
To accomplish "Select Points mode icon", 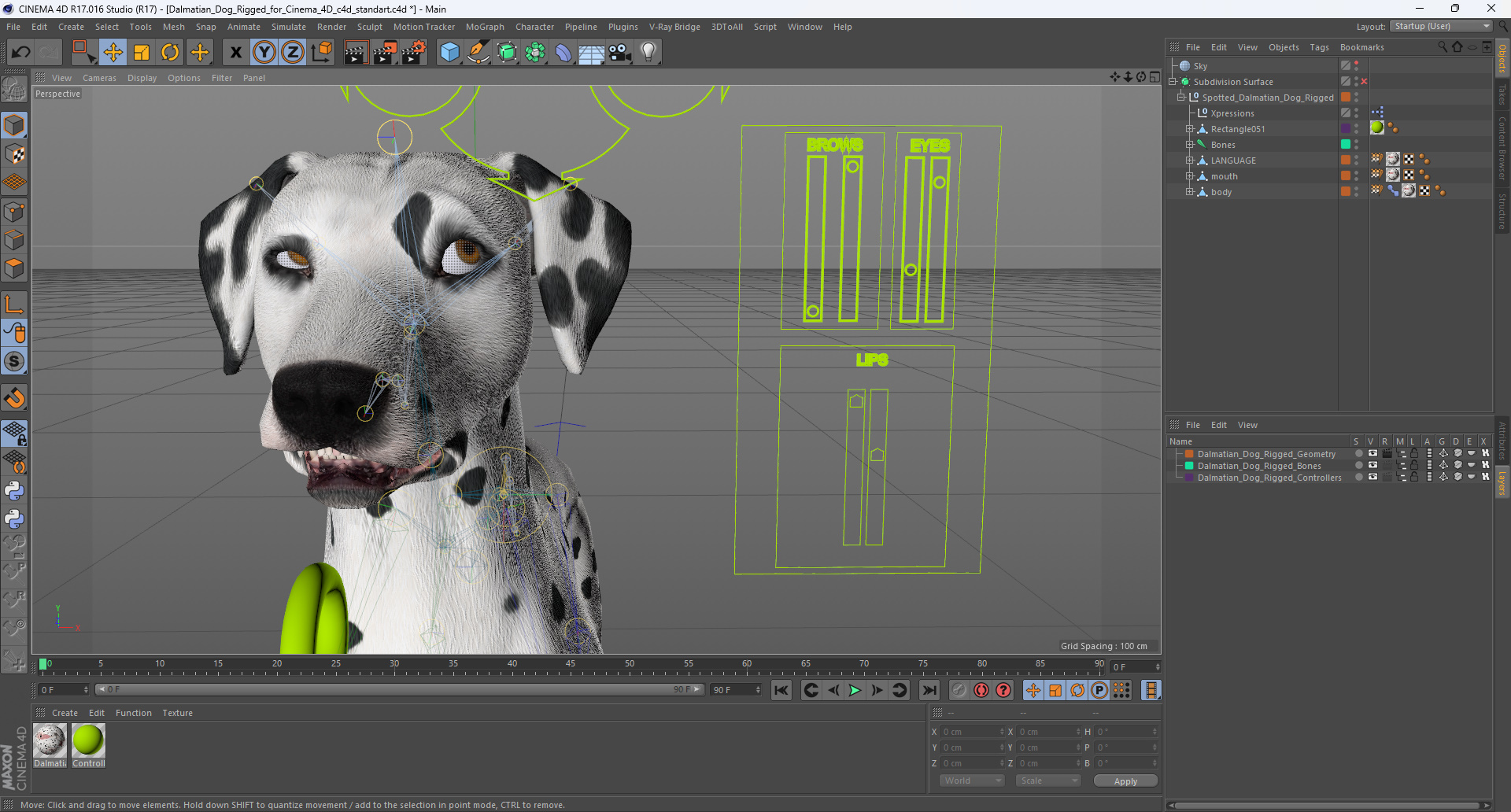I will tap(14, 212).
